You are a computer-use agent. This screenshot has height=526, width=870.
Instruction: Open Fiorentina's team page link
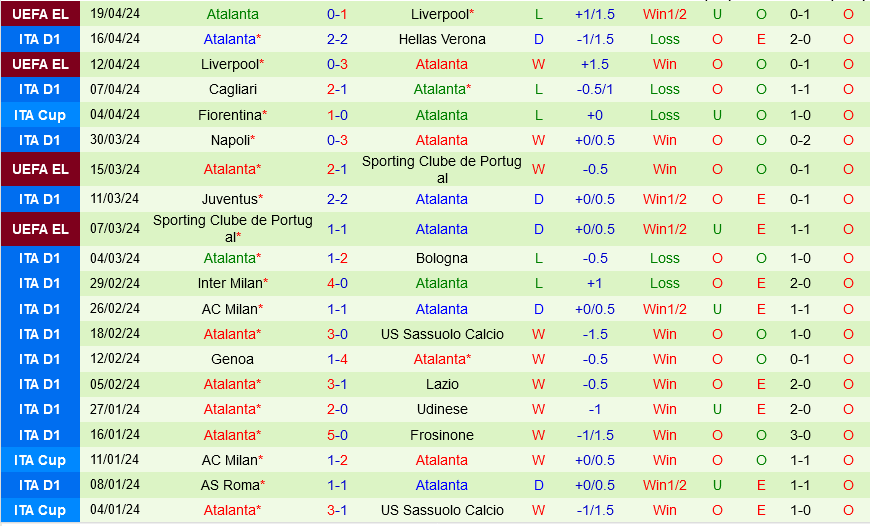coord(229,115)
